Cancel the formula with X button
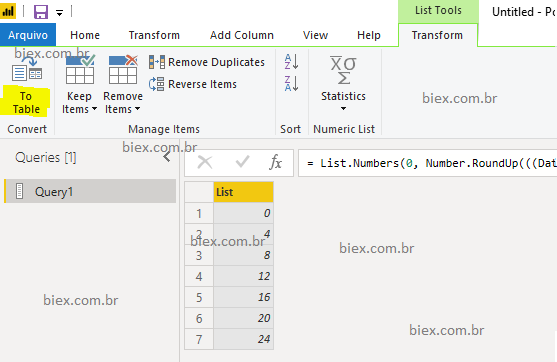Image resolution: width=557 pixels, height=362 pixels. (x=205, y=163)
